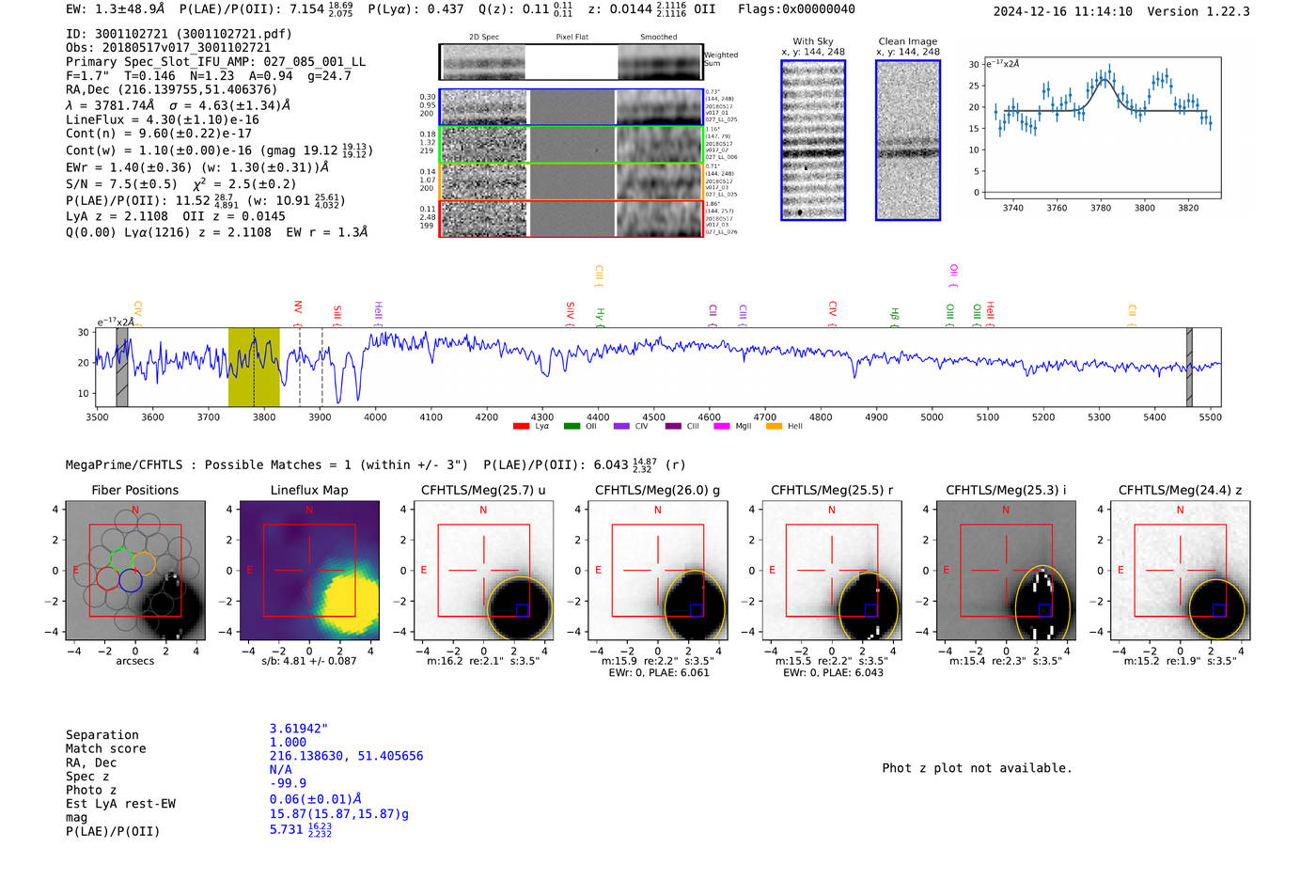Select the yellow highlighted emission region near 3780

coord(254,367)
